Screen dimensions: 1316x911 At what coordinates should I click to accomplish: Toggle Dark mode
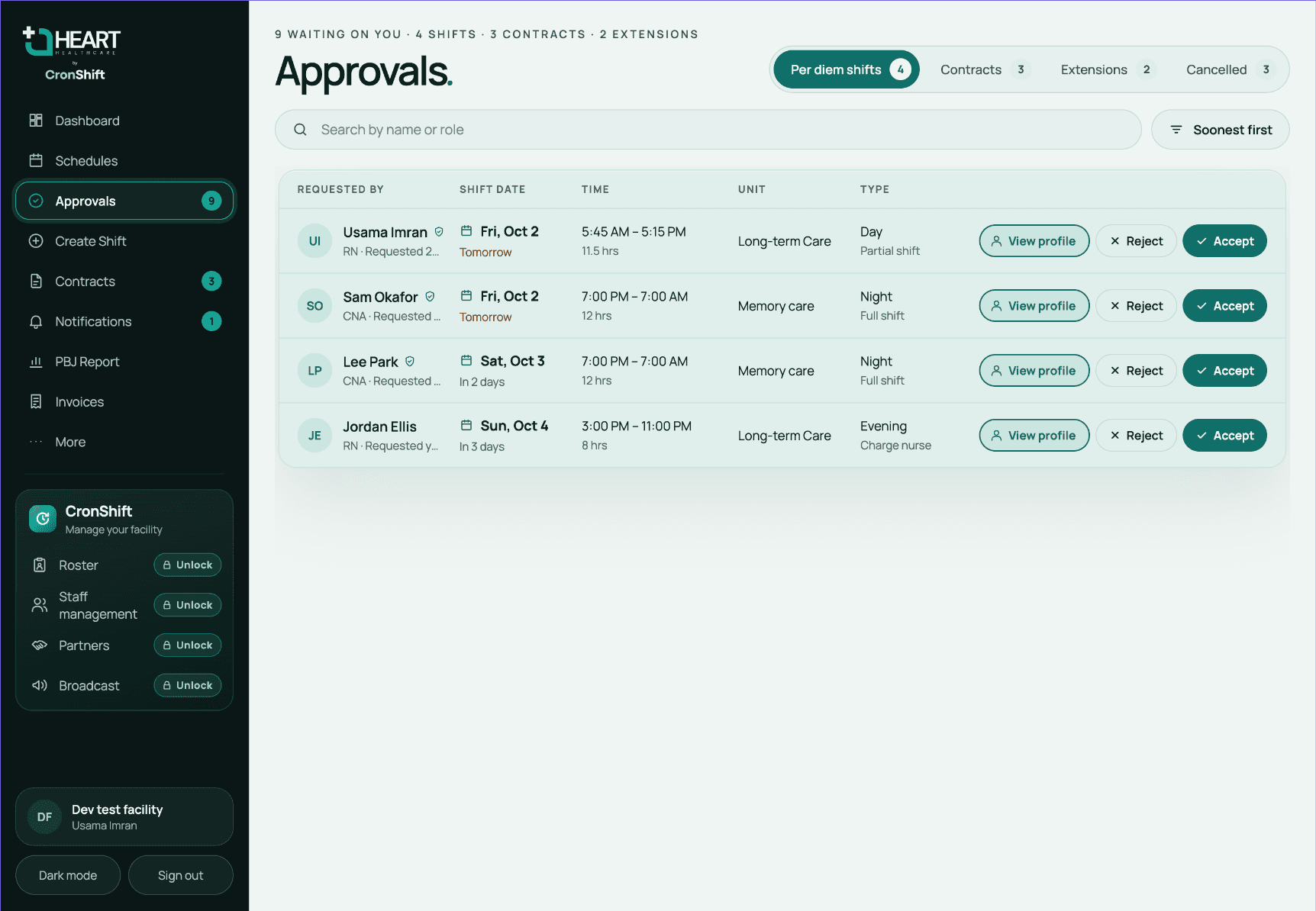[x=68, y=875]
